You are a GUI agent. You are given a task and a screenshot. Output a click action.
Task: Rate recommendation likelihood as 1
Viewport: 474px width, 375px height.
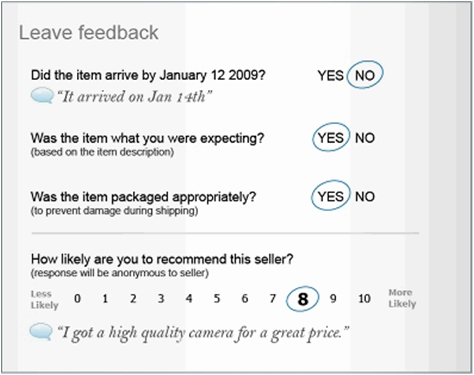point(105,298)
